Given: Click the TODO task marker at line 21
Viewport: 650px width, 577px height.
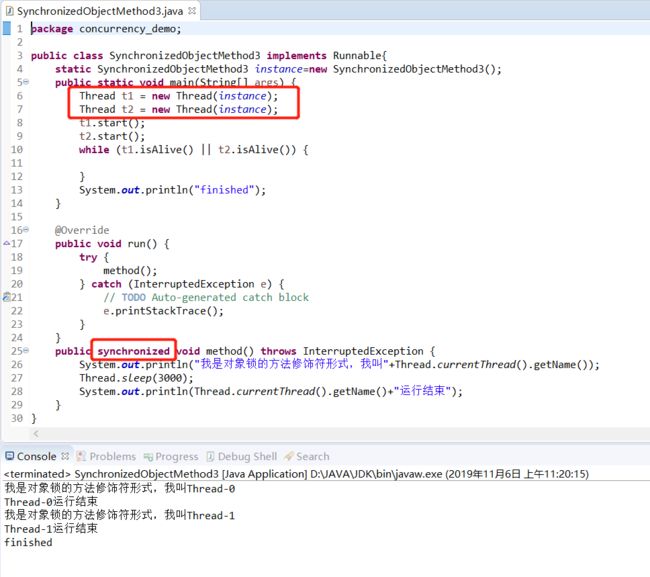Looking at the screenshot, I should click(6, 297).
